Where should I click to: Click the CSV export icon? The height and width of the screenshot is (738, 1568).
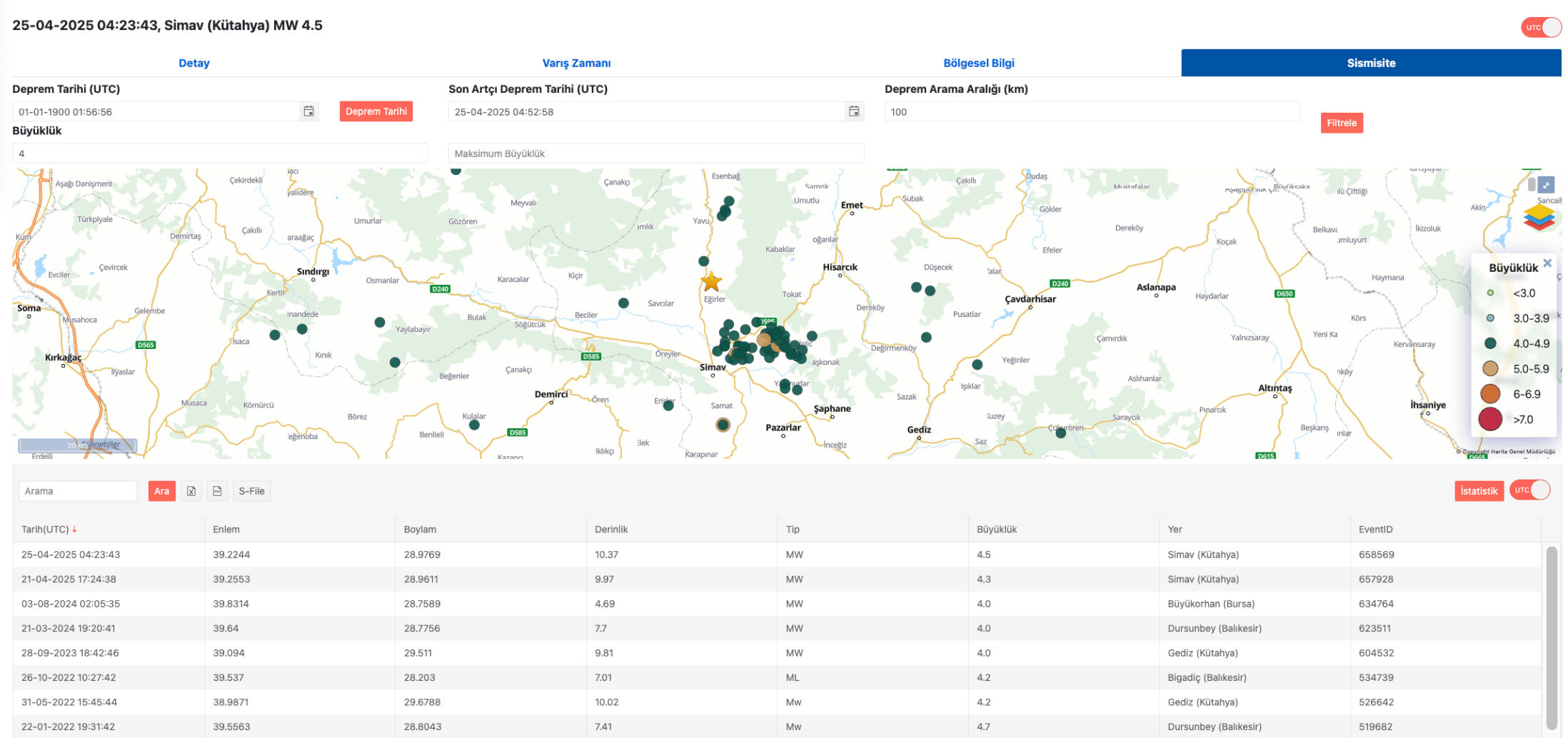tap(217, 491)
